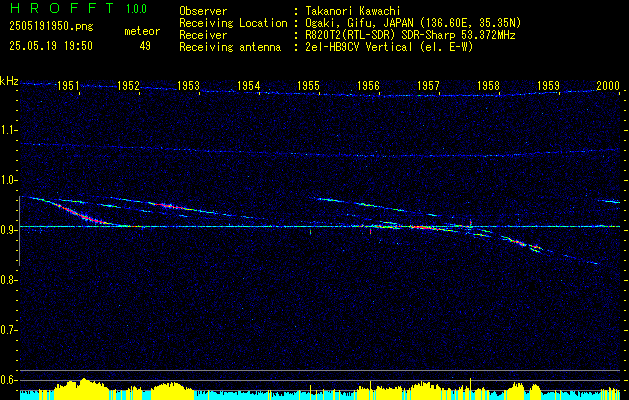Click the meteor count 49

pos(145,46)
